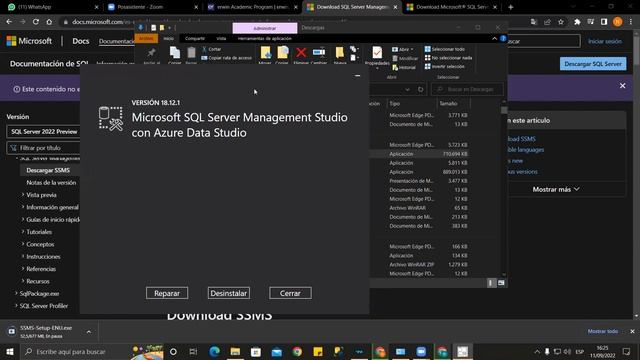Screen dimensions: 640x360
Task: Open the Explorer help icon
Action: (x=503, y=38)
